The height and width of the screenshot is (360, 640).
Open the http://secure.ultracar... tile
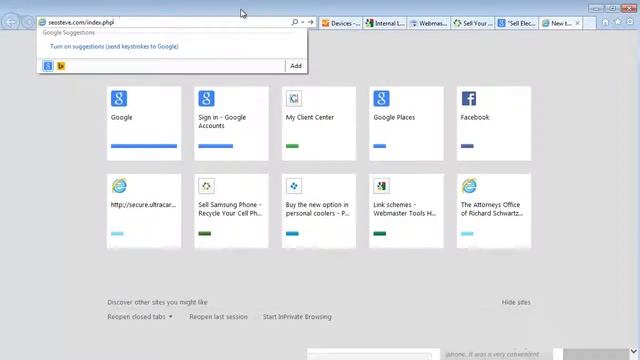click(x=144, y=211)
